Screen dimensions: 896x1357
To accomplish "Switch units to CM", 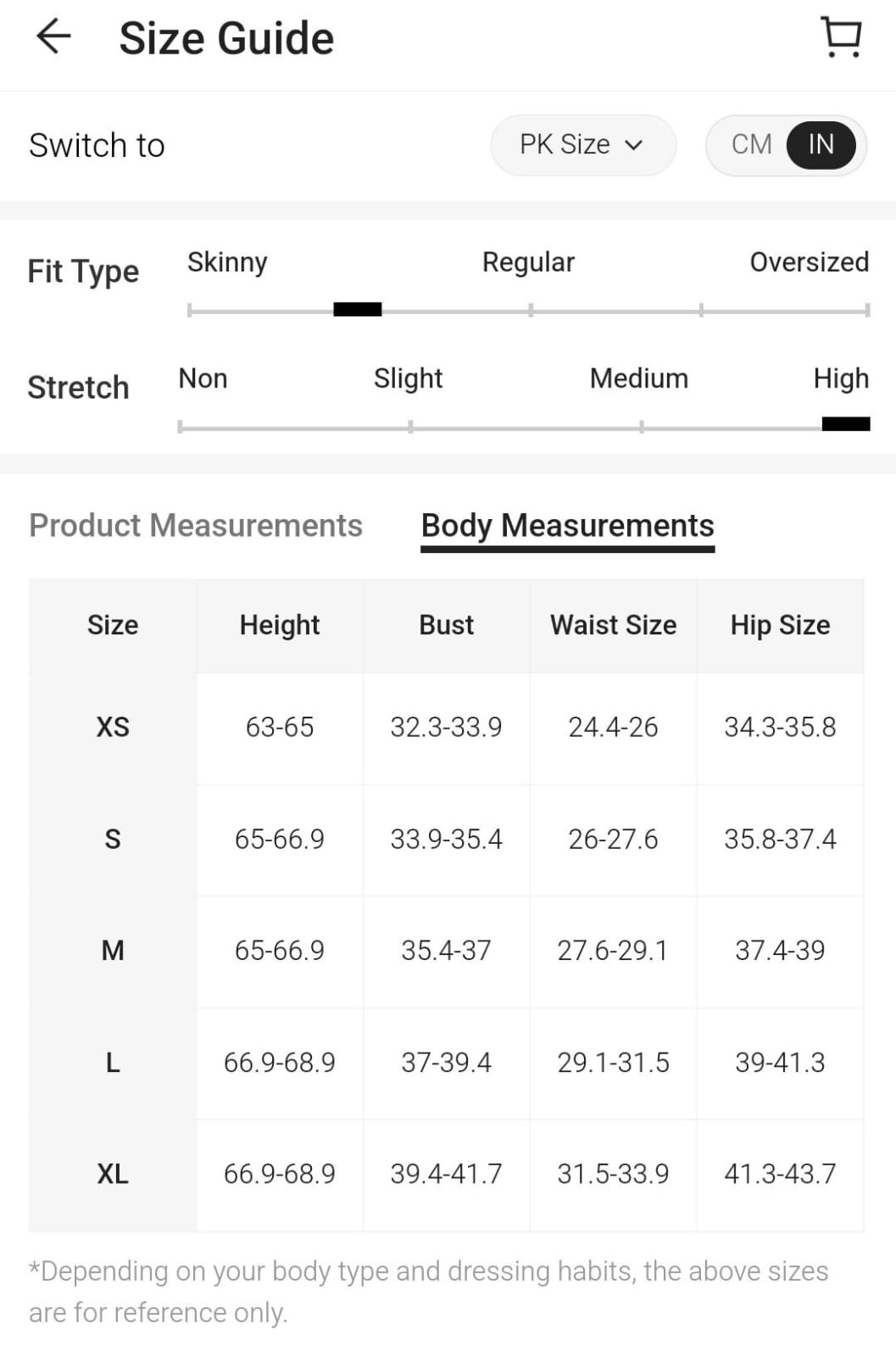I will click(751, 145).
